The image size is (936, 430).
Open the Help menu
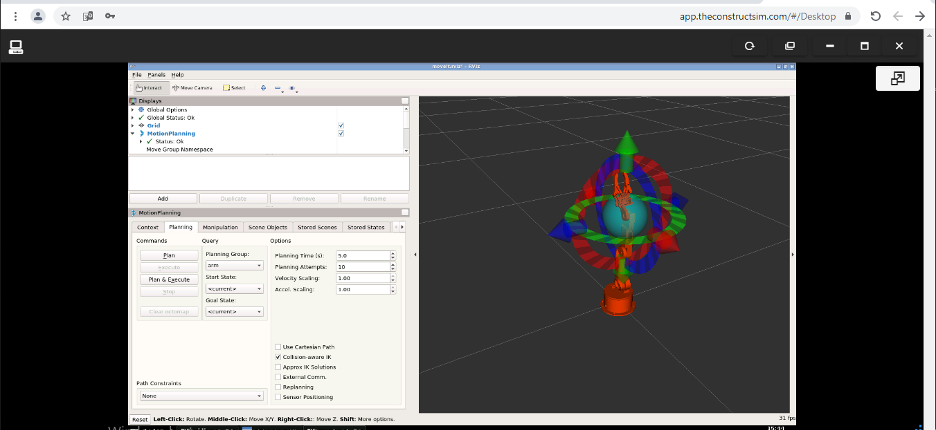click(x=177, y=75)
